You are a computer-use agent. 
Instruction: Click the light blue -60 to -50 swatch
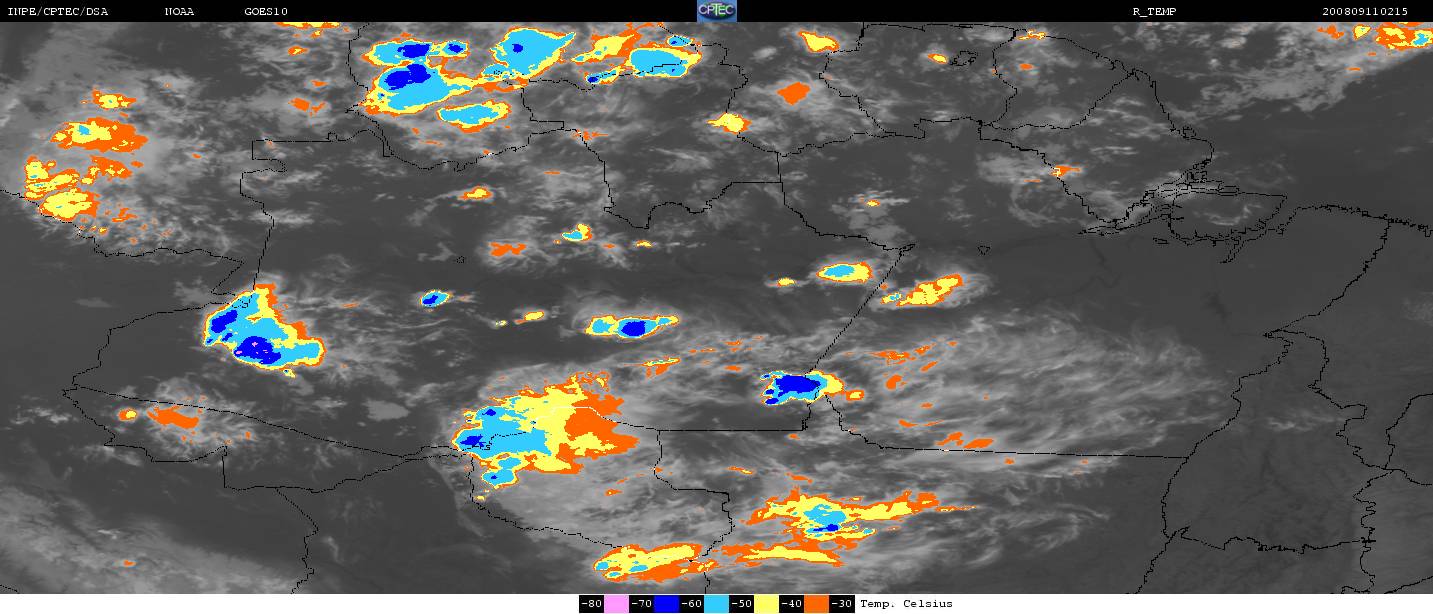click(716, 604)
